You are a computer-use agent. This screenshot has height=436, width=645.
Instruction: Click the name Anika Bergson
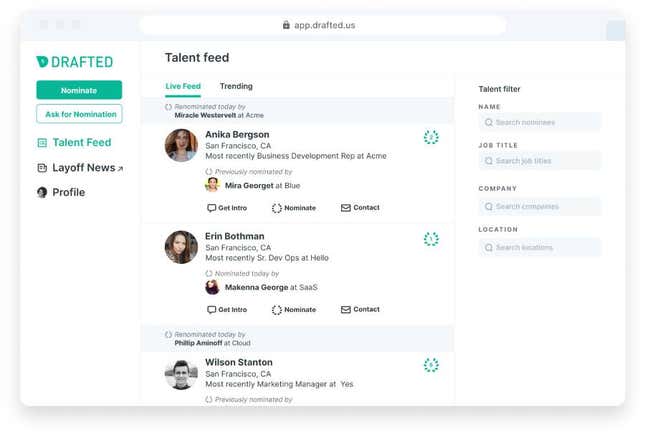[237, 135]
